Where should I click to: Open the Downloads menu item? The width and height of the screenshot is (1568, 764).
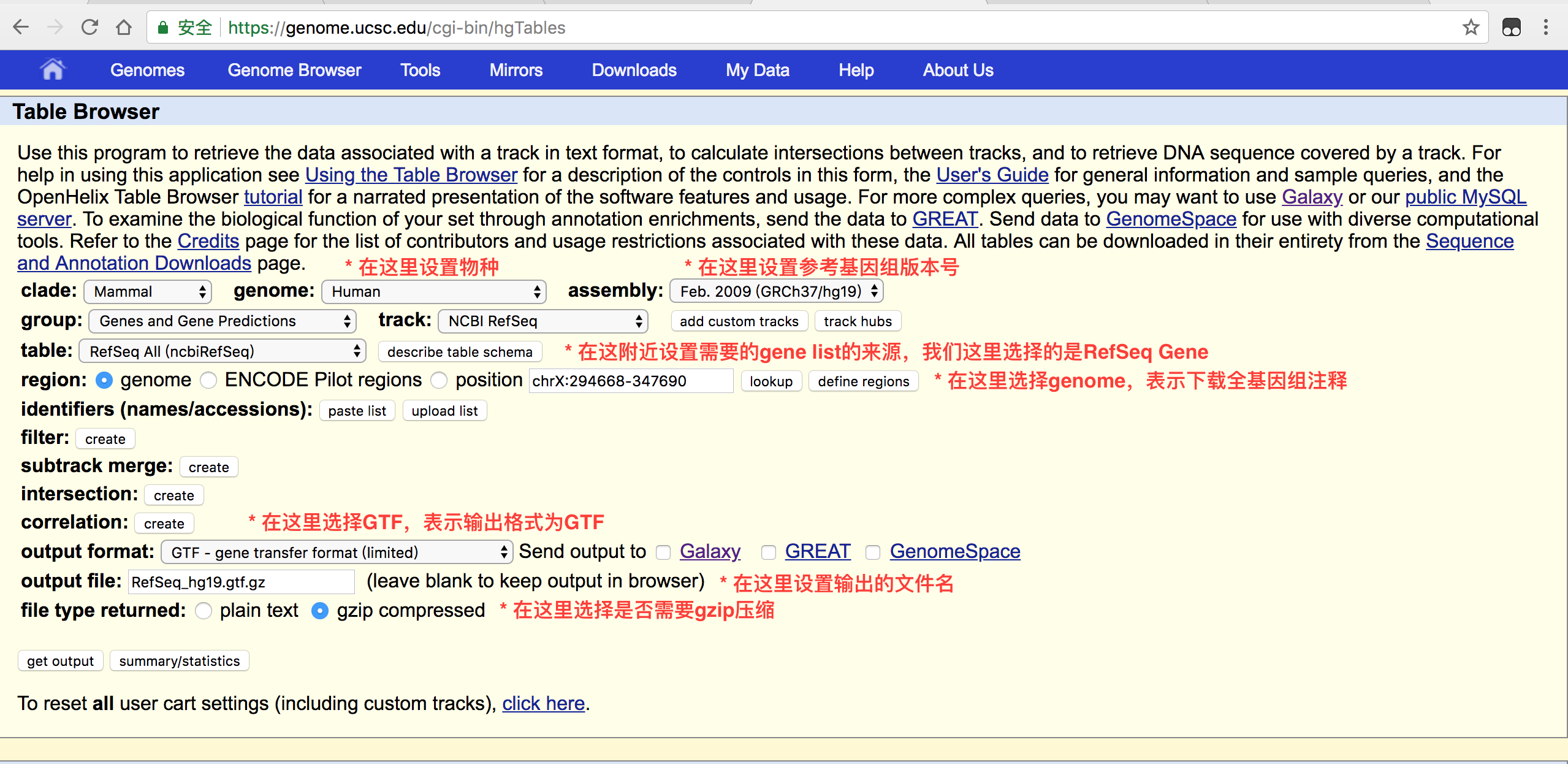(x=634, y=70)
